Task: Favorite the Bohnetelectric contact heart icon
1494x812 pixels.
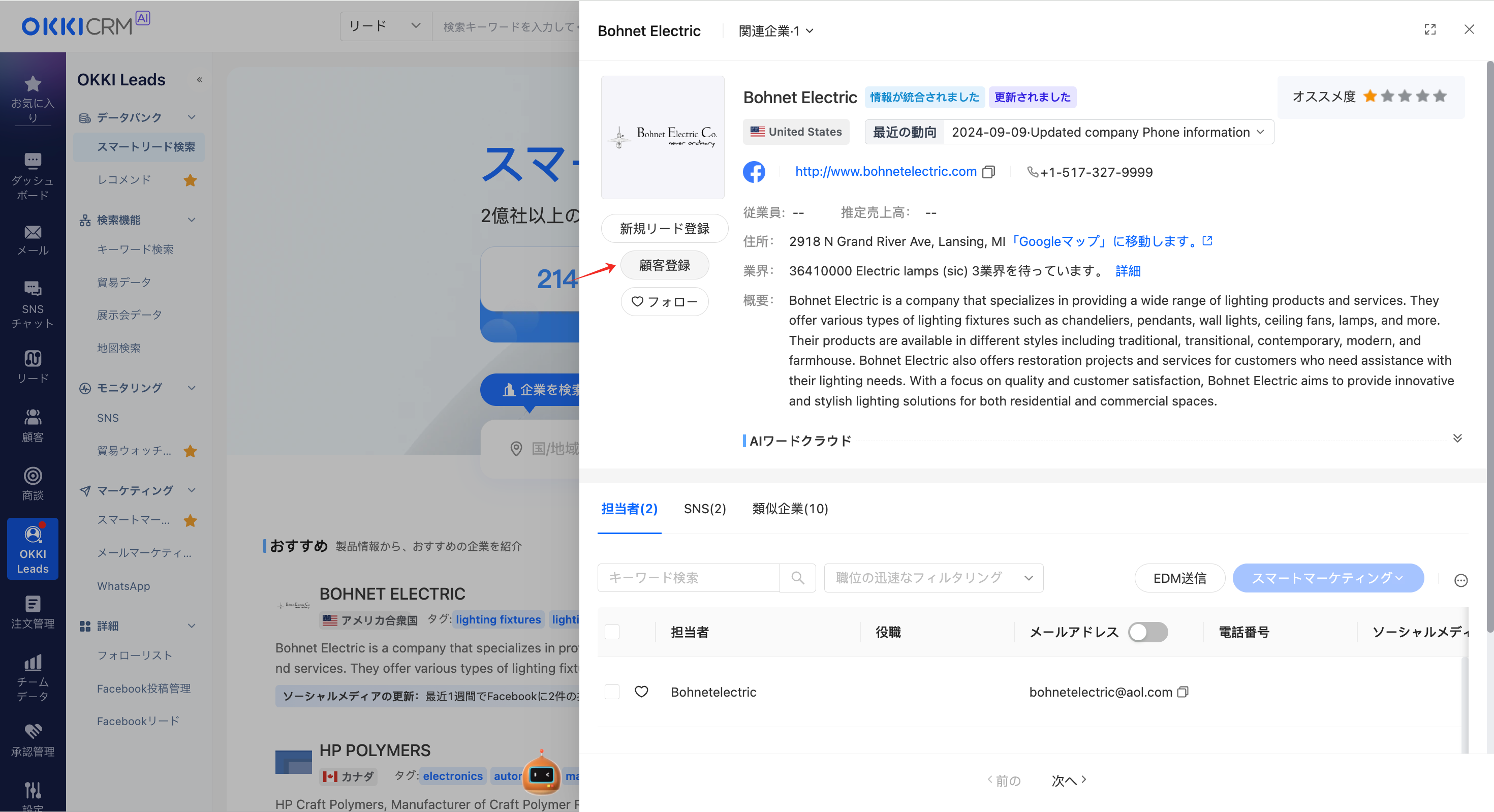Action: point(641,692)
